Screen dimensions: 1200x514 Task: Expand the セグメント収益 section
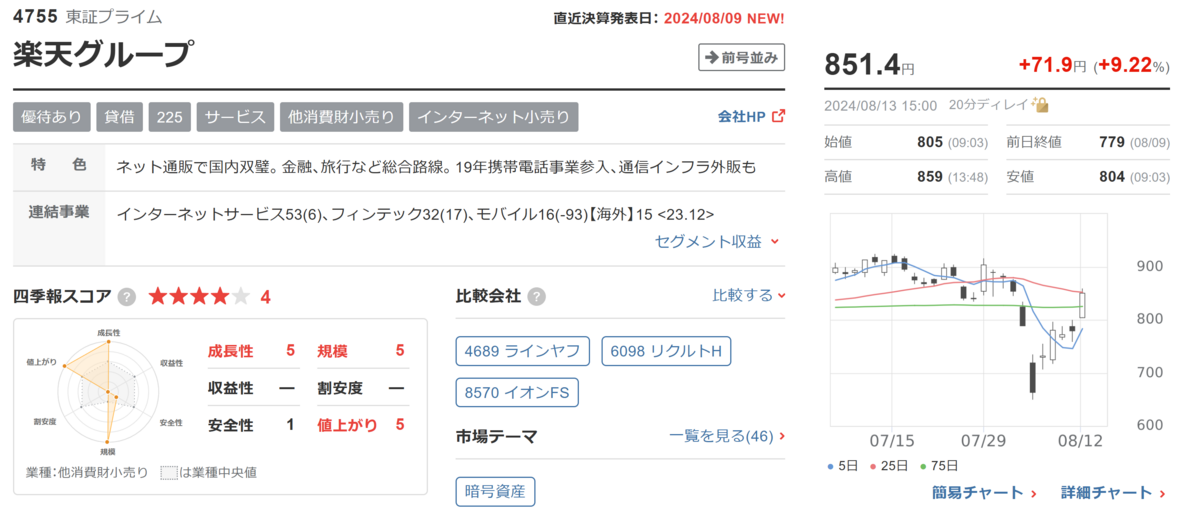[717, 241]
